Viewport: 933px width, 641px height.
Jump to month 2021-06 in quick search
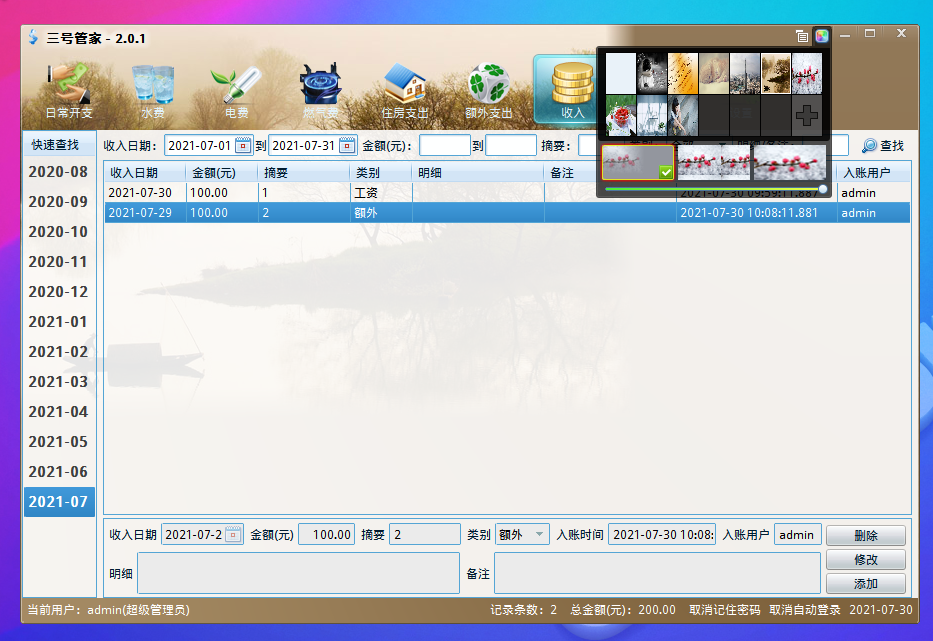point(58,472)
